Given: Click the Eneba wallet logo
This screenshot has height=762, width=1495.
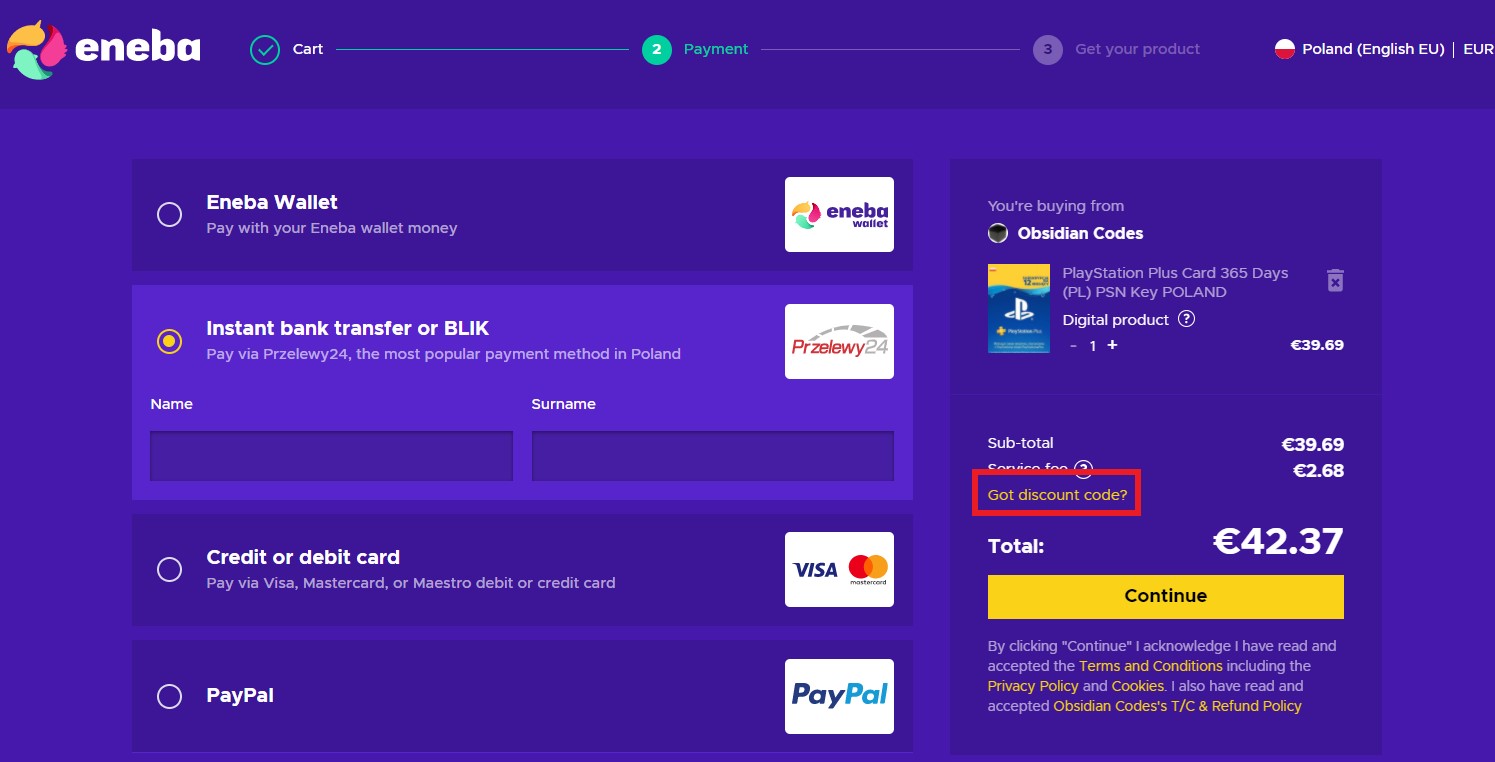Looking at the screenshot, I should (x=839, y=214).
